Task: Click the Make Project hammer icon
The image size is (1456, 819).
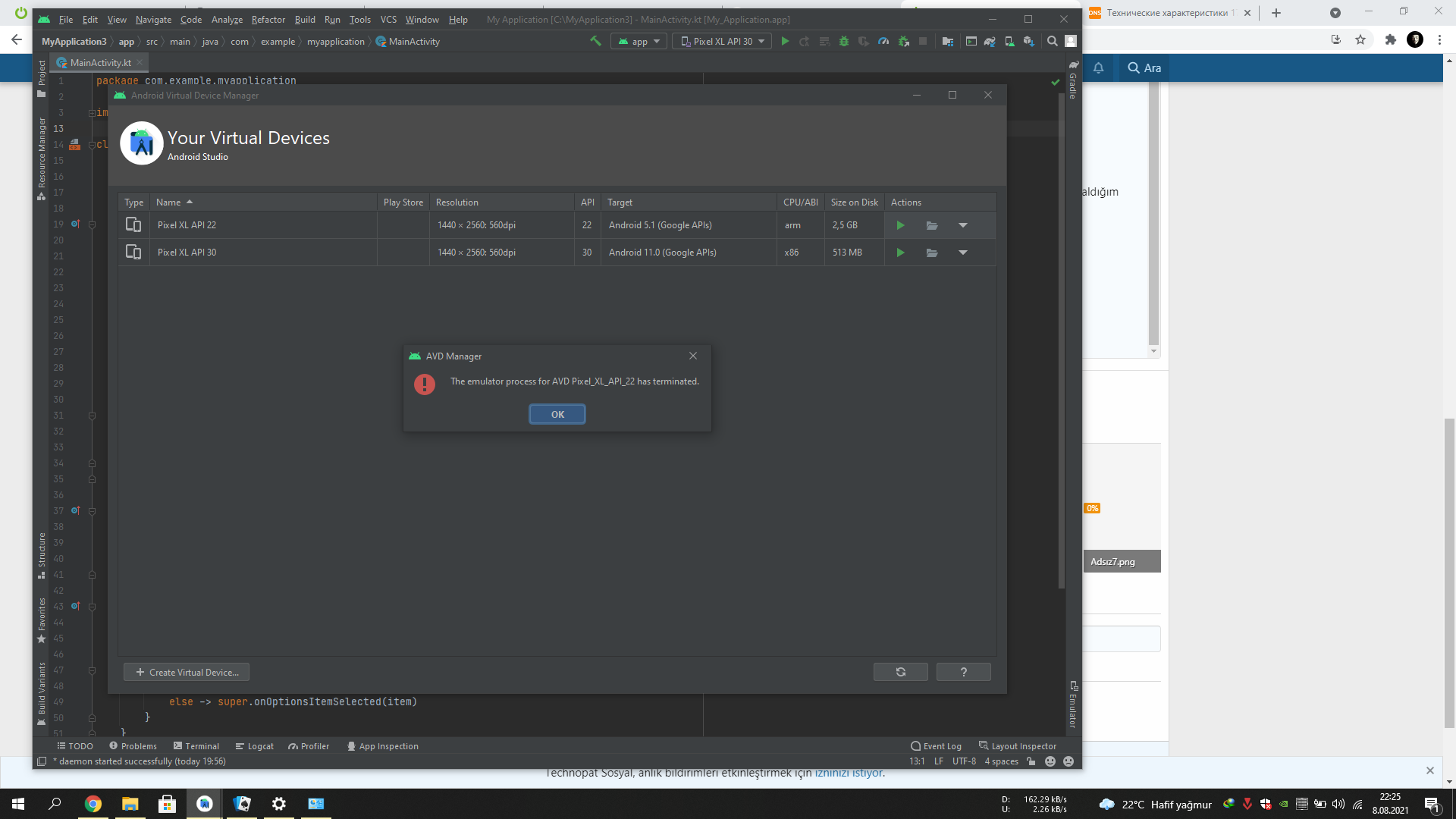Action: point(595,41)
